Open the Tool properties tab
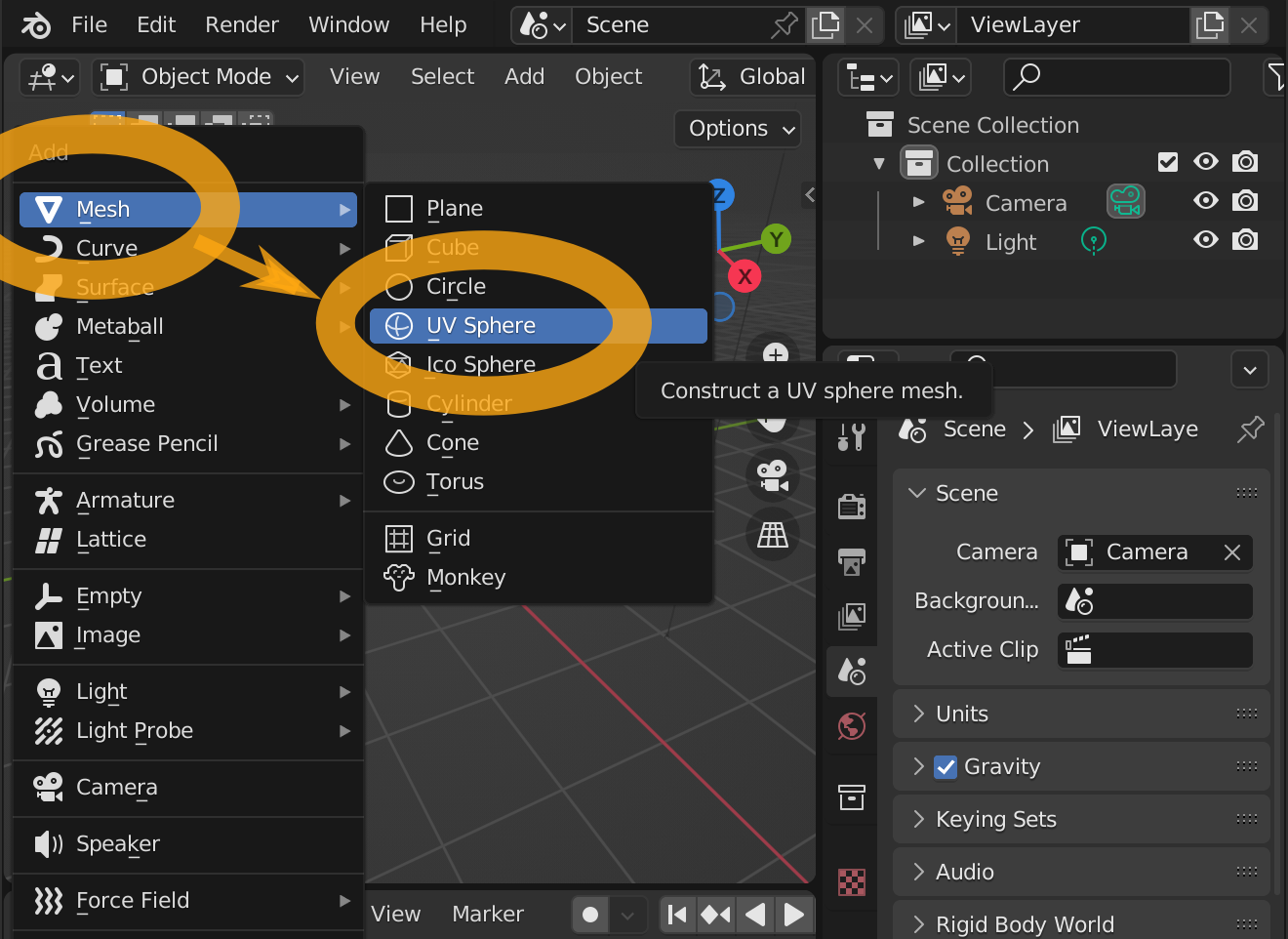The height and width of the screenshot is (939, 1288). tap(852, 436)
